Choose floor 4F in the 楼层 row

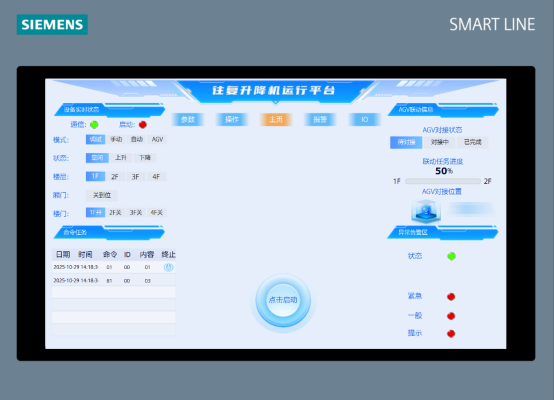pyautogui.click(x=156, y=176)
